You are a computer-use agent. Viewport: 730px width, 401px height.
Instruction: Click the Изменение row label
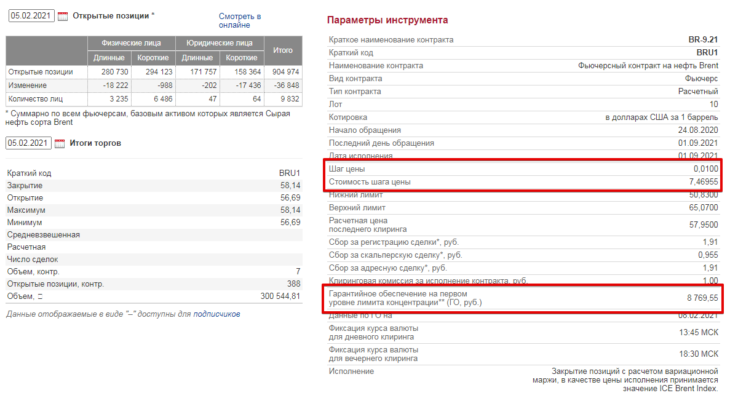pos(27,86)
